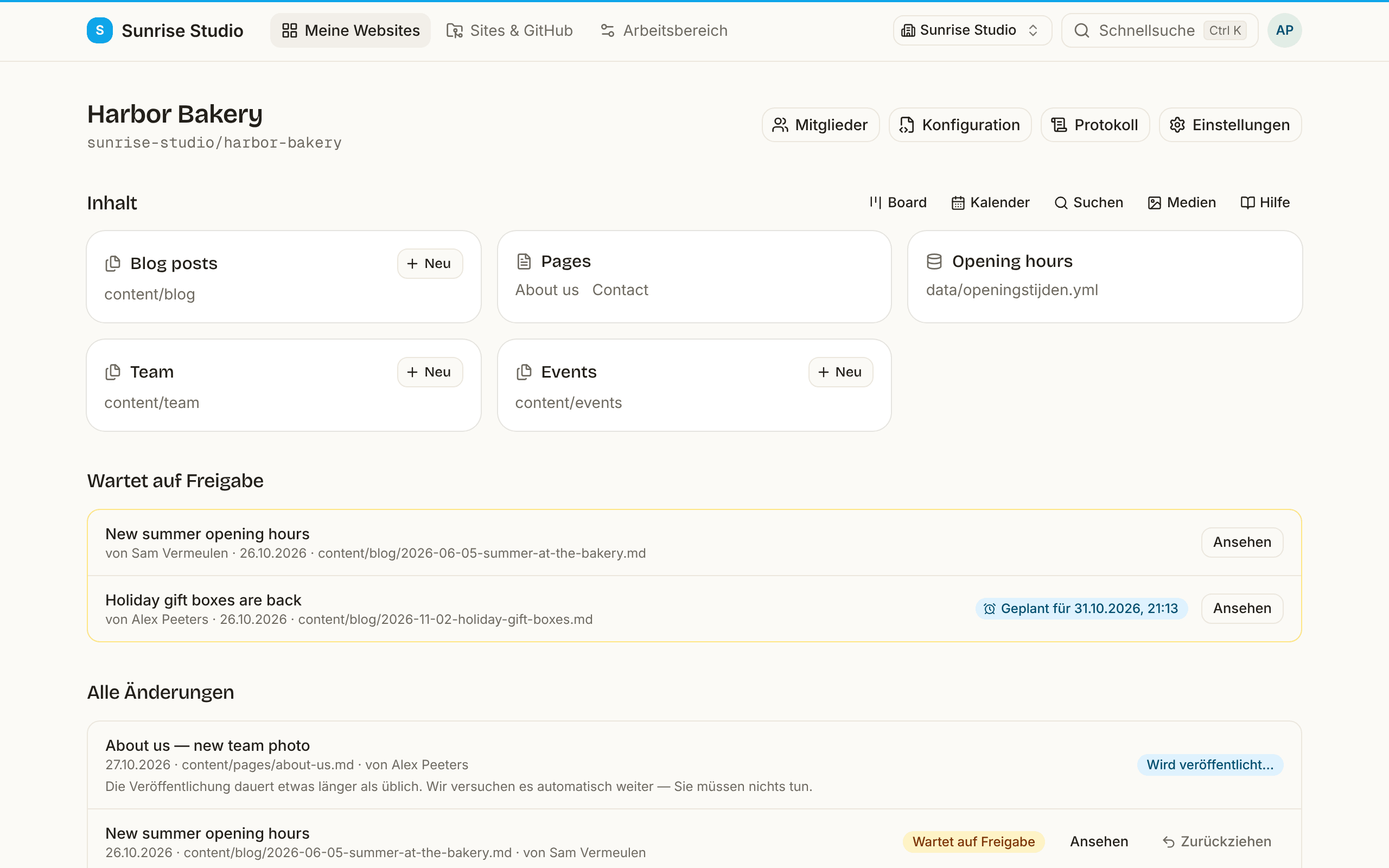Open the Pages collection card
Screen dimensions: 1389x868
(x=694, y=277)
